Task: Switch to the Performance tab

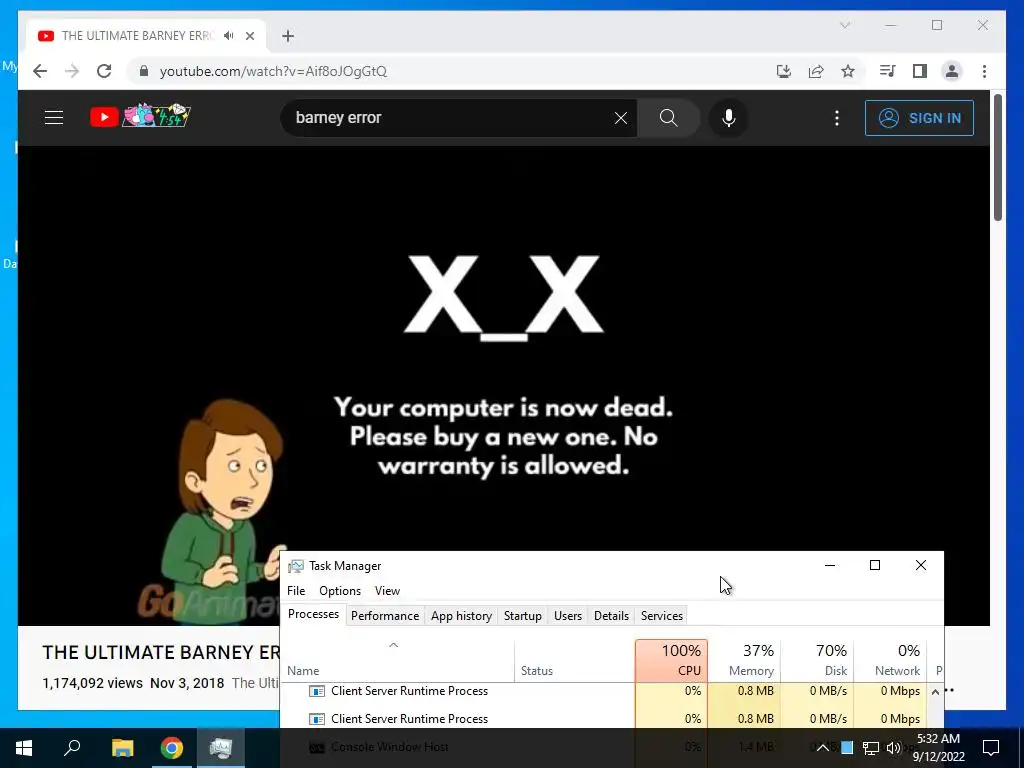Action: pos(385,616)
